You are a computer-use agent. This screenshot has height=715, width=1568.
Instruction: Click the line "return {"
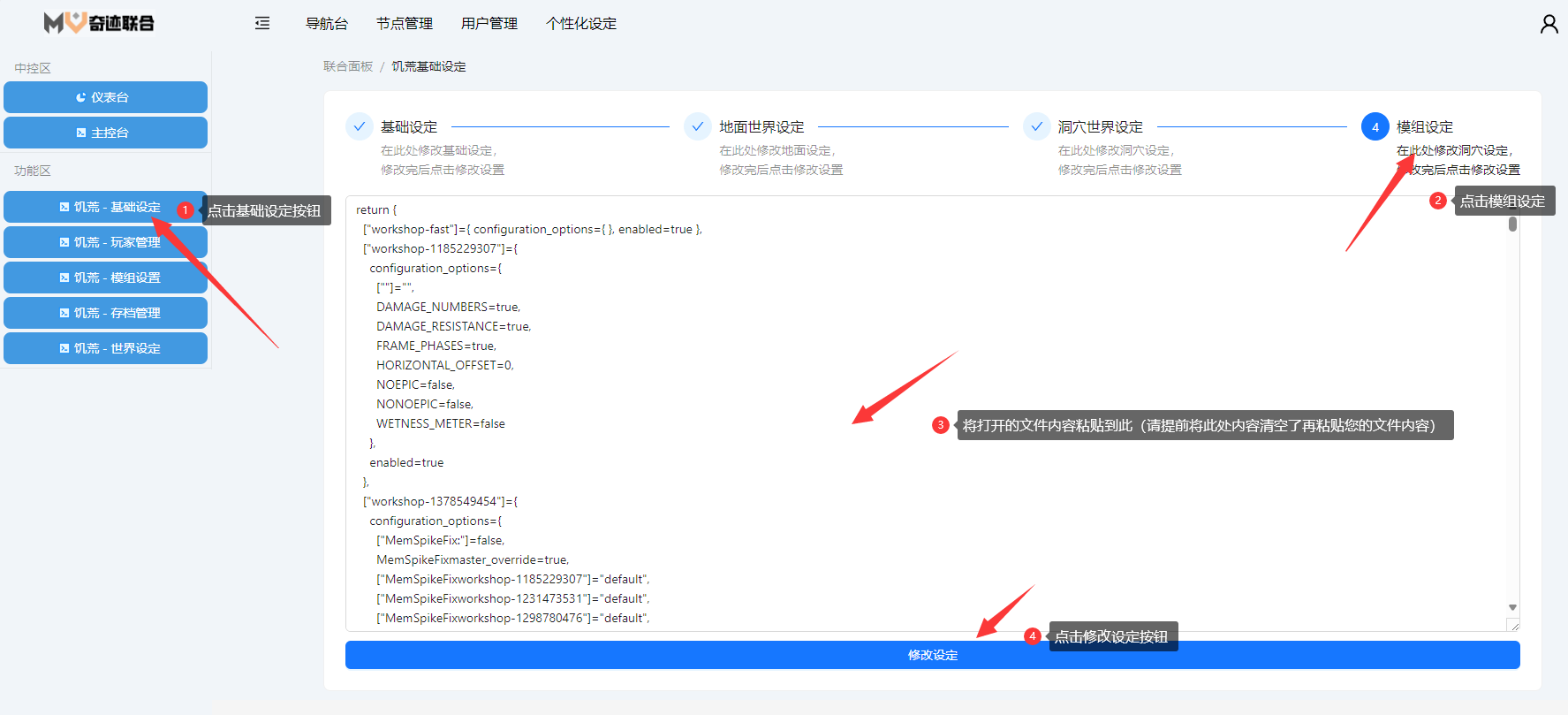376,209
